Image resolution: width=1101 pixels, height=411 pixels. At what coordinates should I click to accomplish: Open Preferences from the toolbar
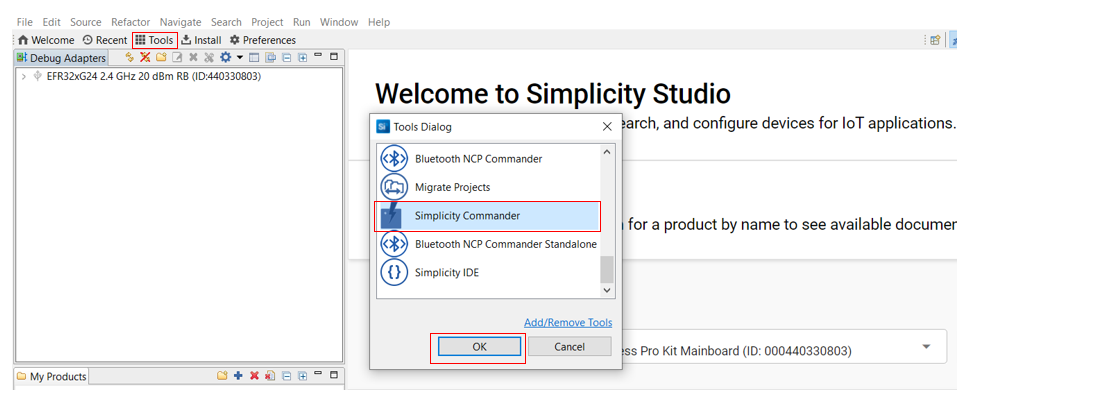click(x=263, y=40)
